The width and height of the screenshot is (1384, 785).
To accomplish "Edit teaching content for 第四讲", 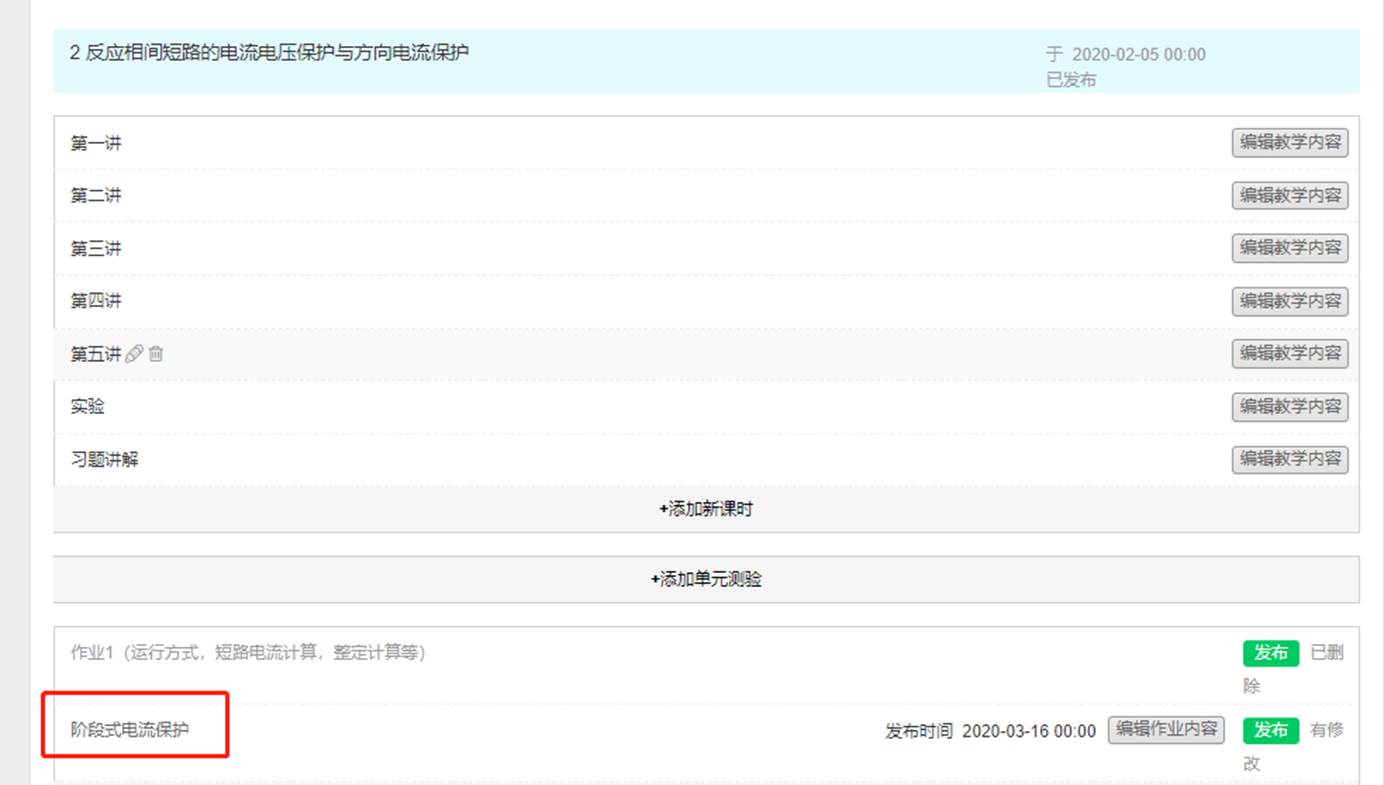I will 1290,301.
